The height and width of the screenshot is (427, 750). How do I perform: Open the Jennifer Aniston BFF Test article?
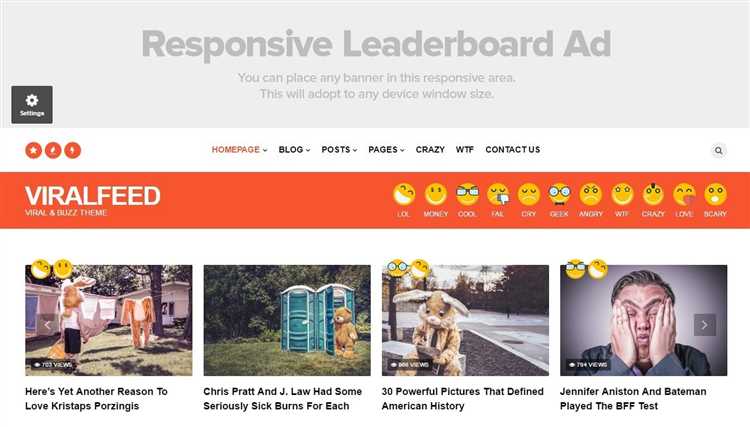coord(633,399)
